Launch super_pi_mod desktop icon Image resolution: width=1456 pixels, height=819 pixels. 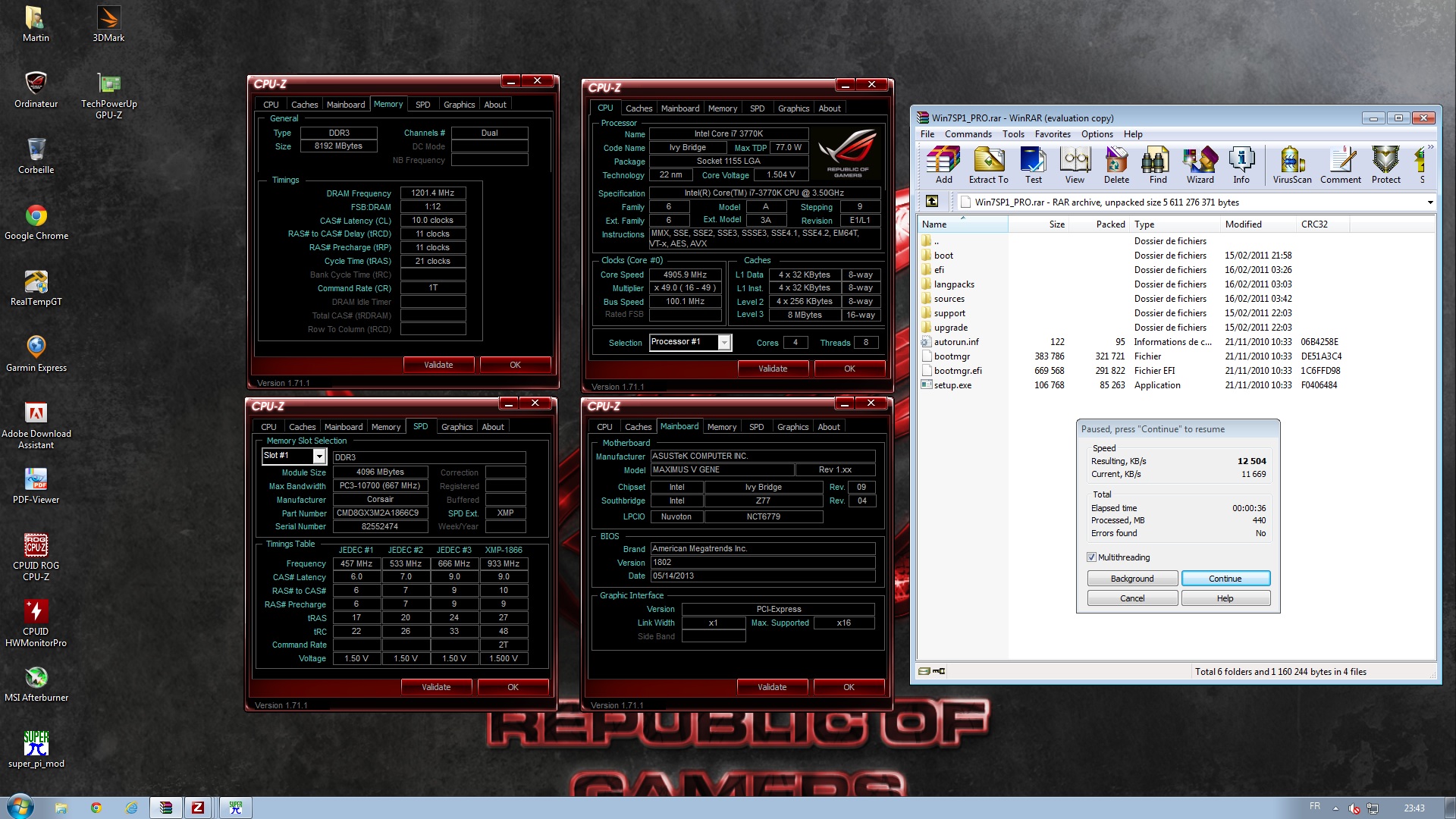click(x=36, y=750)
